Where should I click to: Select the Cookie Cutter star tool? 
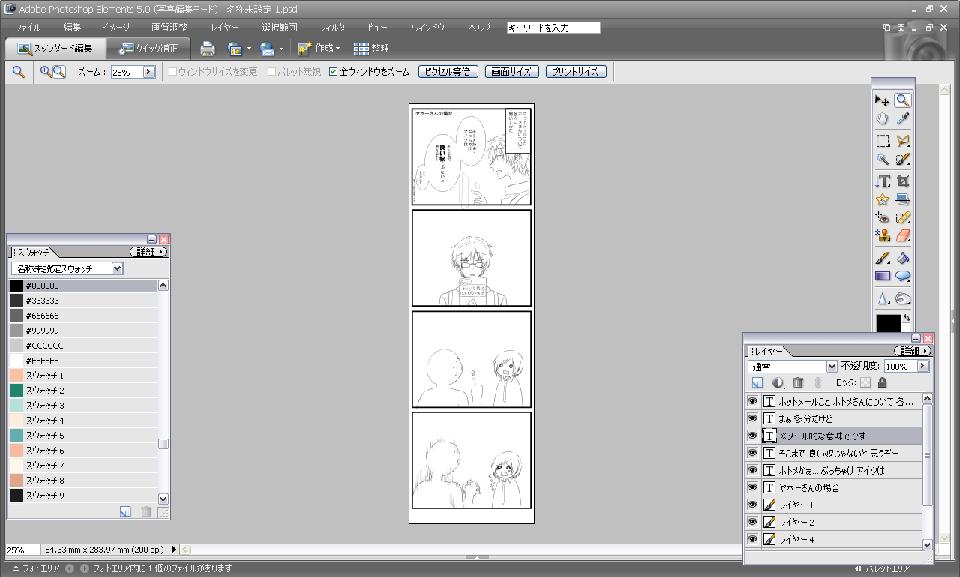click(882, 199)
